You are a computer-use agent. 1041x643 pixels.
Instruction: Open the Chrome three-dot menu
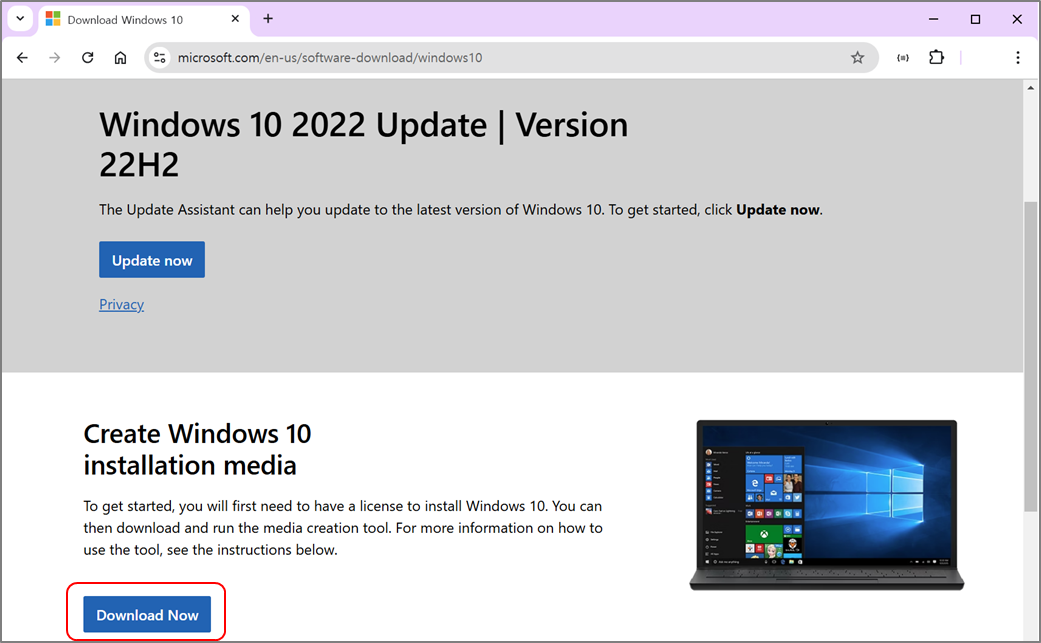(x=1018, y=58)
